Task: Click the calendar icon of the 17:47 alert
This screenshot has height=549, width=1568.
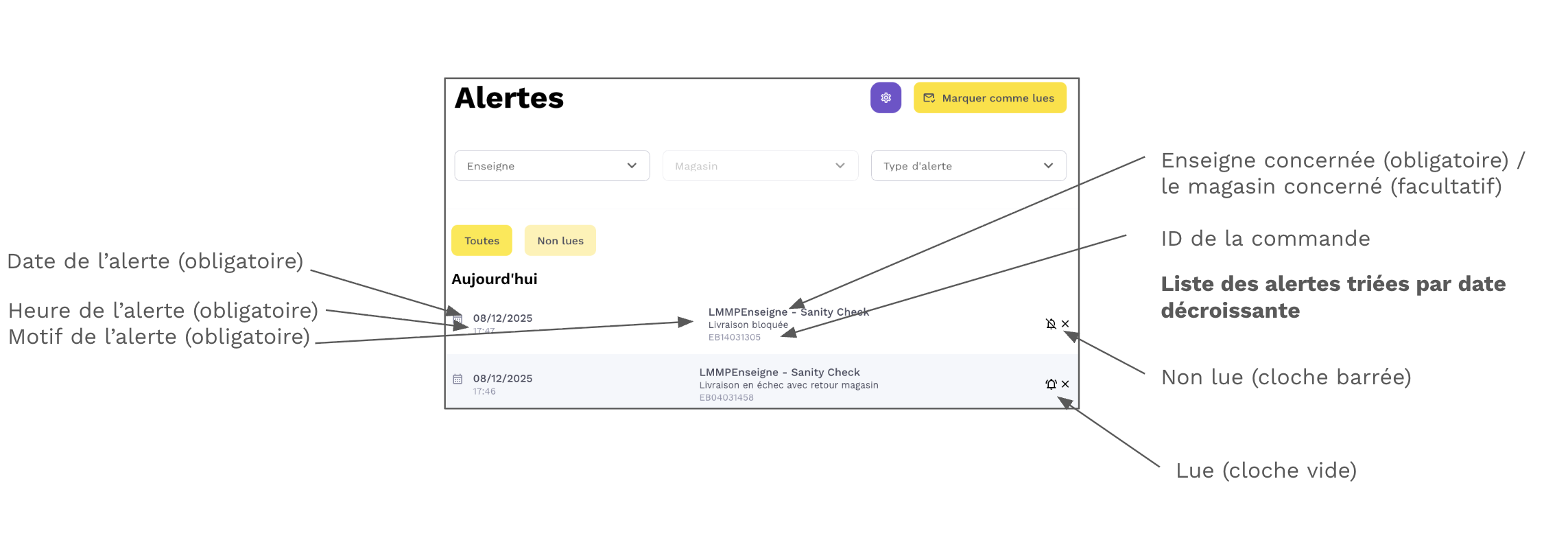Action: click(x=458, y=319)
